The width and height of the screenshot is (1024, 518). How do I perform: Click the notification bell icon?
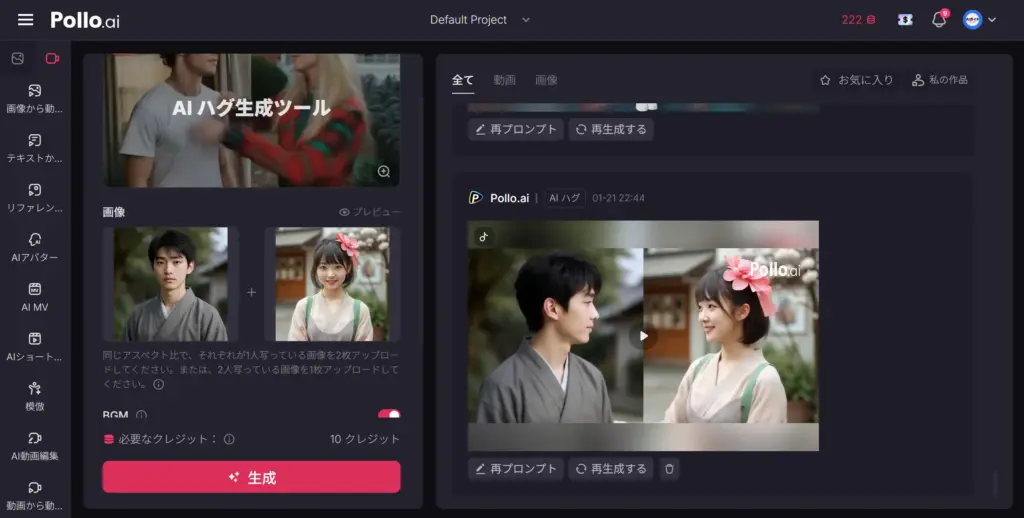pyautogui.click(x=938, y=20)
